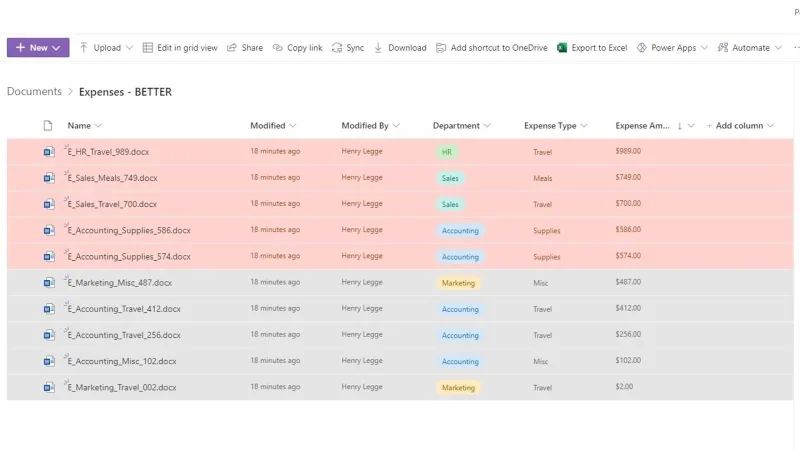Open file E_Sales_Meals_749.docx

(112, 178)
